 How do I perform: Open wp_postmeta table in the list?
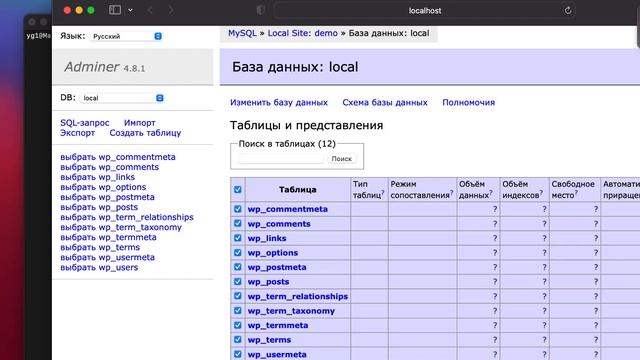[277, 267]
